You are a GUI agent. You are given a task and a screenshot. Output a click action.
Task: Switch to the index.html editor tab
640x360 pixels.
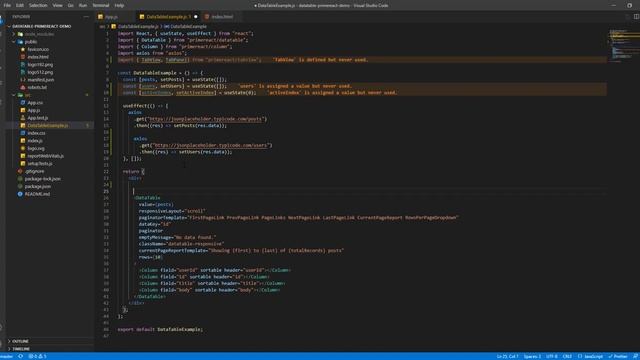click(x=222, y=17)
